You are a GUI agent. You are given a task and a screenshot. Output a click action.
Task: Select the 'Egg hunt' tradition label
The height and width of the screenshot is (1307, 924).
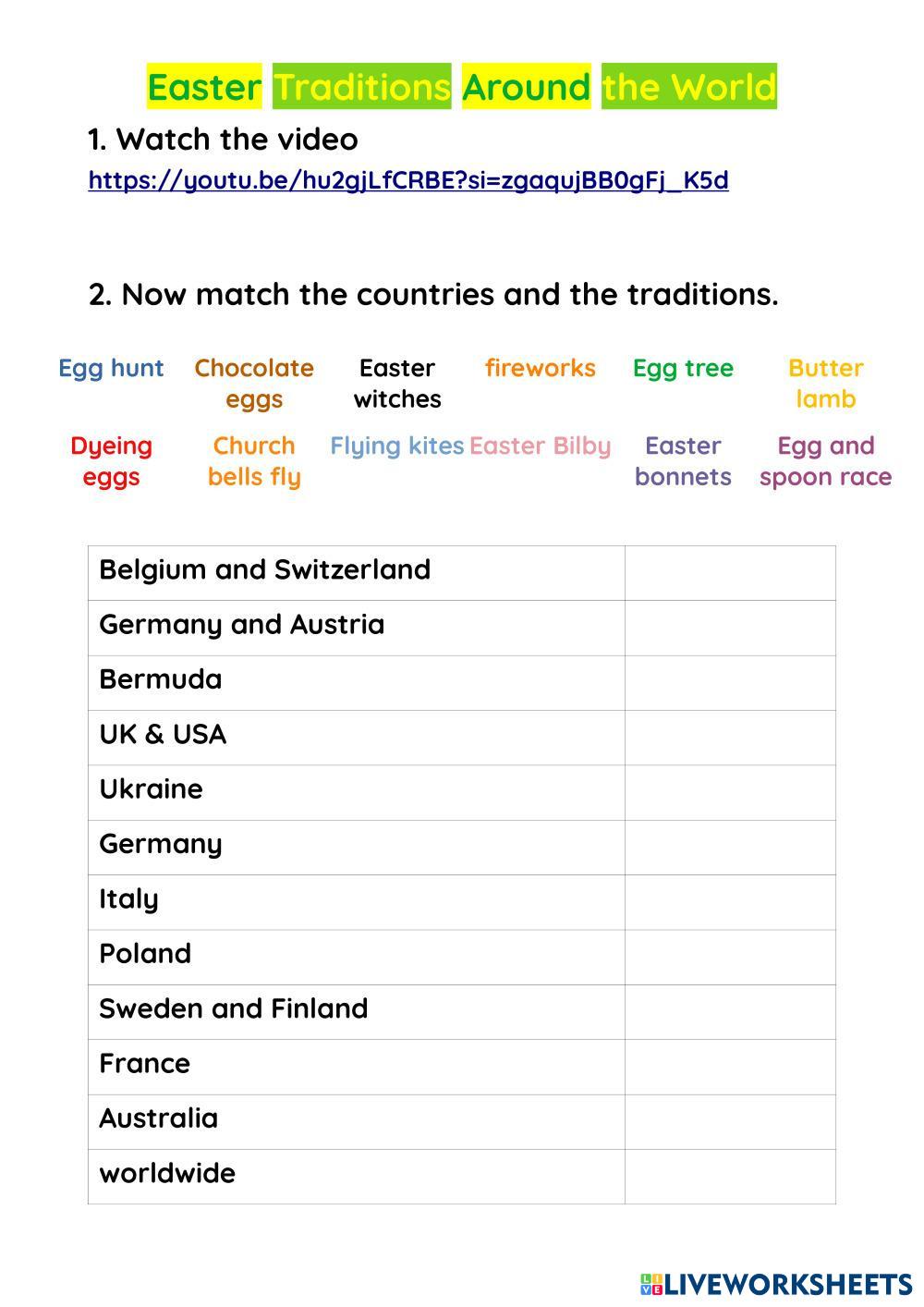coord(111,368)
